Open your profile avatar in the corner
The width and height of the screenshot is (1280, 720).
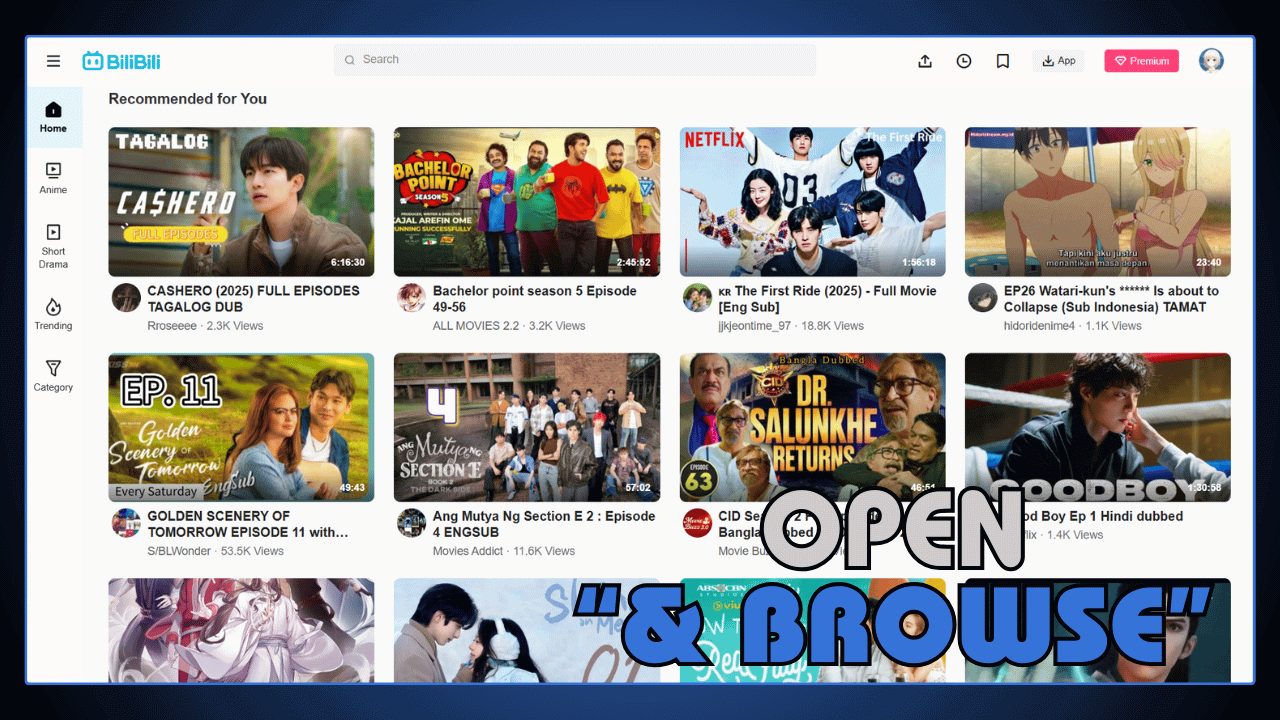click(1211, 60)
